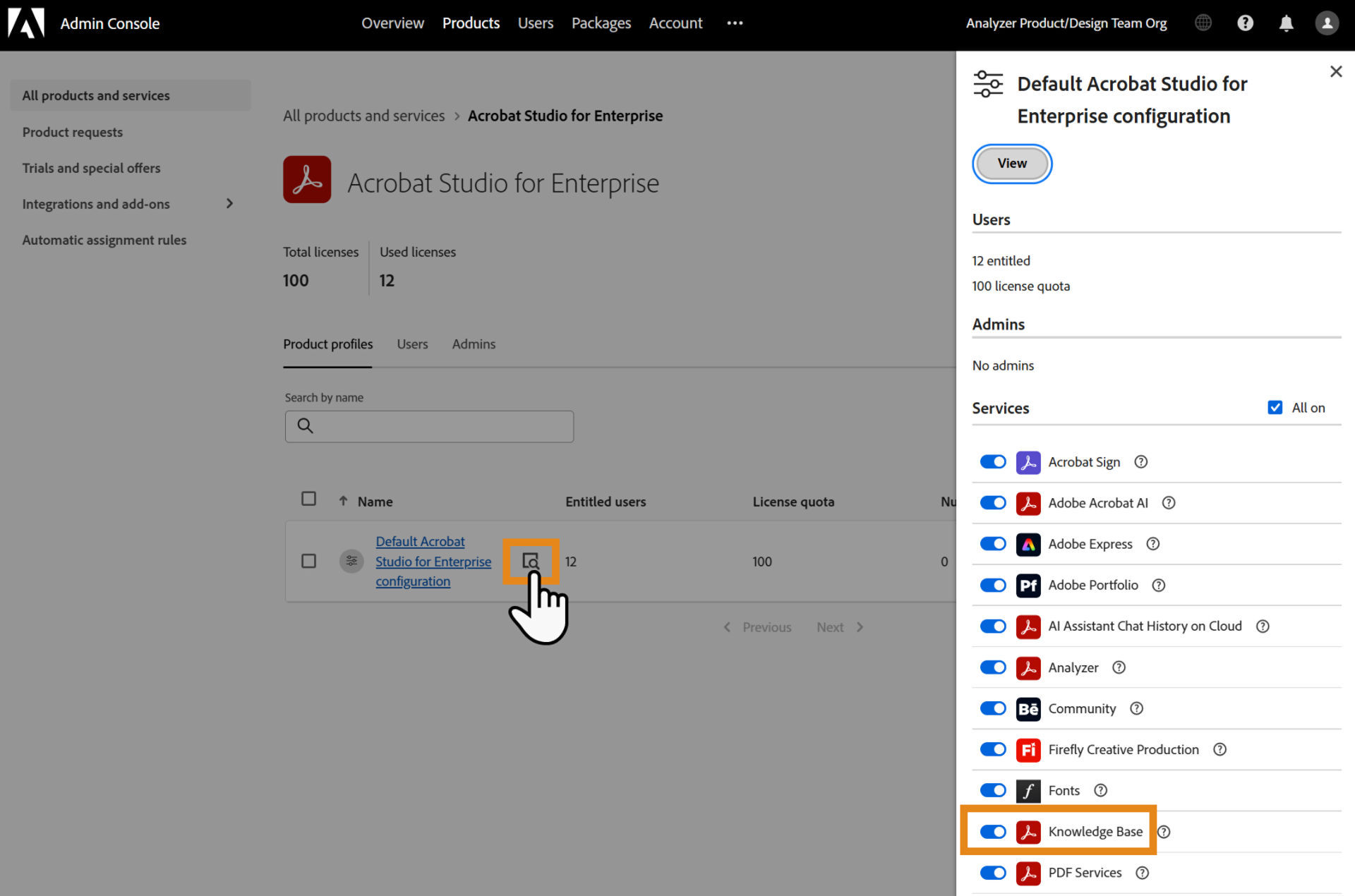This screenshot has height=896, width=1355.
Task: Open the Users navigation item in header
Action: (535, 23)
